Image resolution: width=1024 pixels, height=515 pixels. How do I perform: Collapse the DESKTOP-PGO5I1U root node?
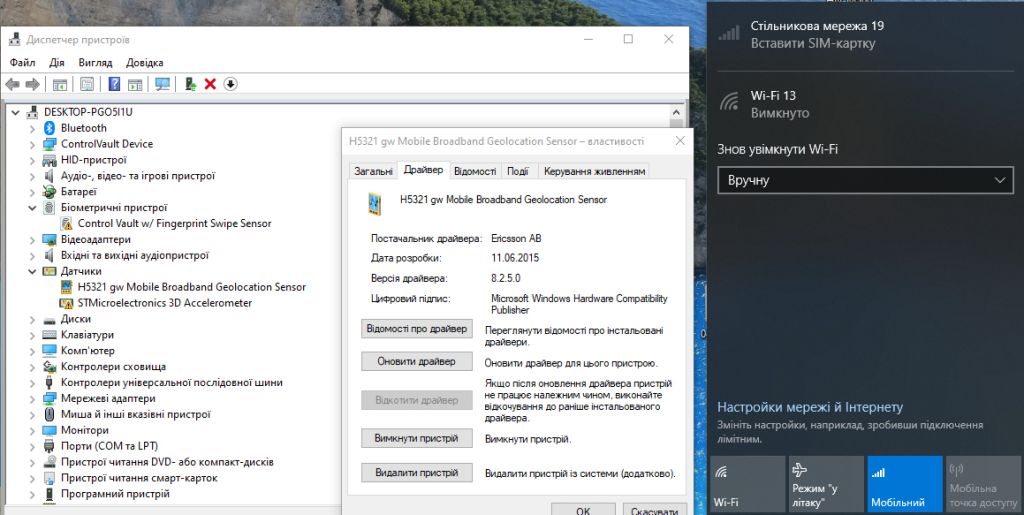coord(16,112)
